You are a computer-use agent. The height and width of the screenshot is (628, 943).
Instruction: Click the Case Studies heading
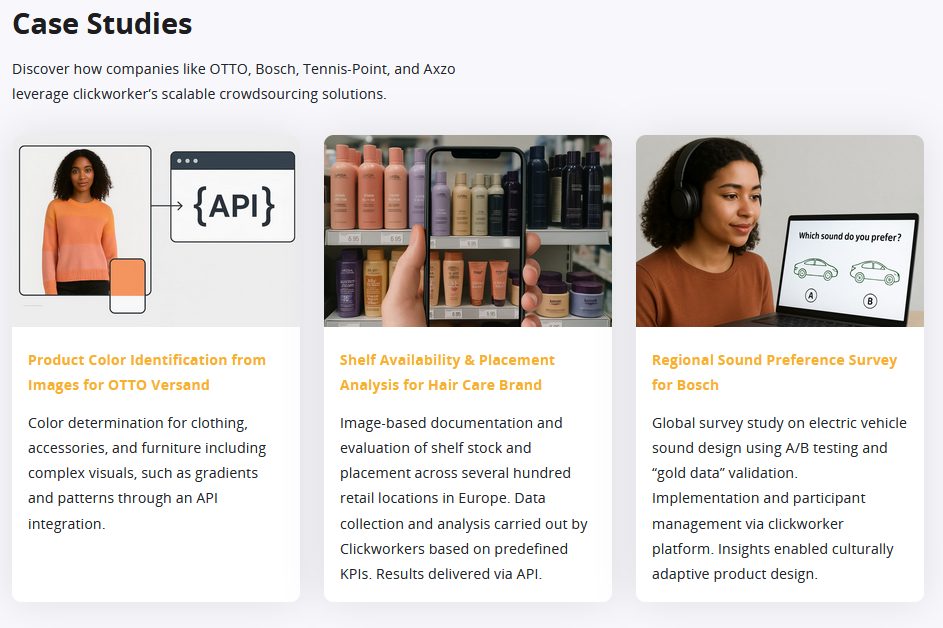tap(102, 24)
